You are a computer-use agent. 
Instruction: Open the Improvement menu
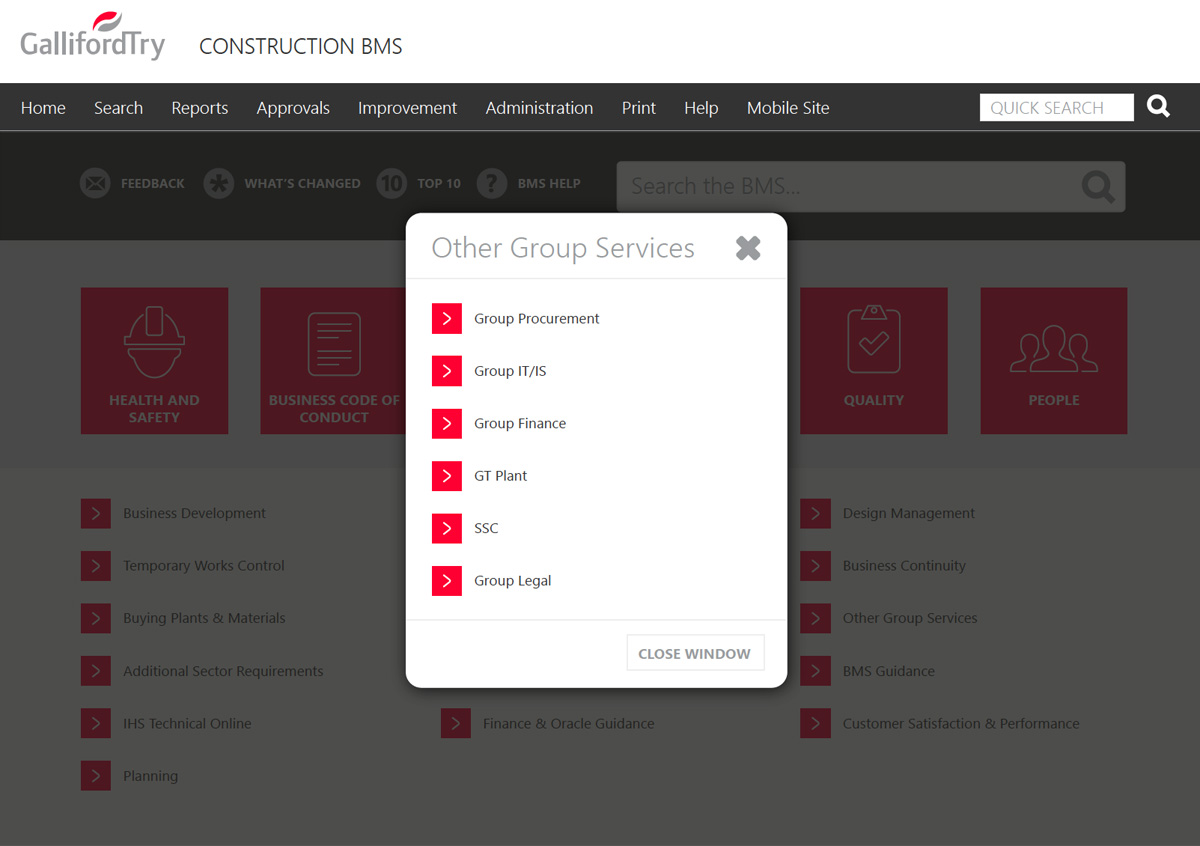click(407, 108)
